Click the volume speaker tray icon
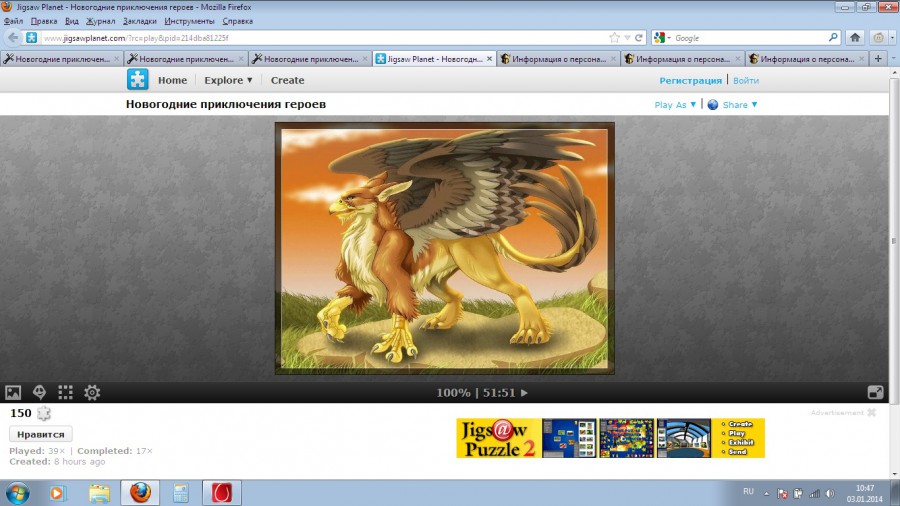 tap(830, 493)
